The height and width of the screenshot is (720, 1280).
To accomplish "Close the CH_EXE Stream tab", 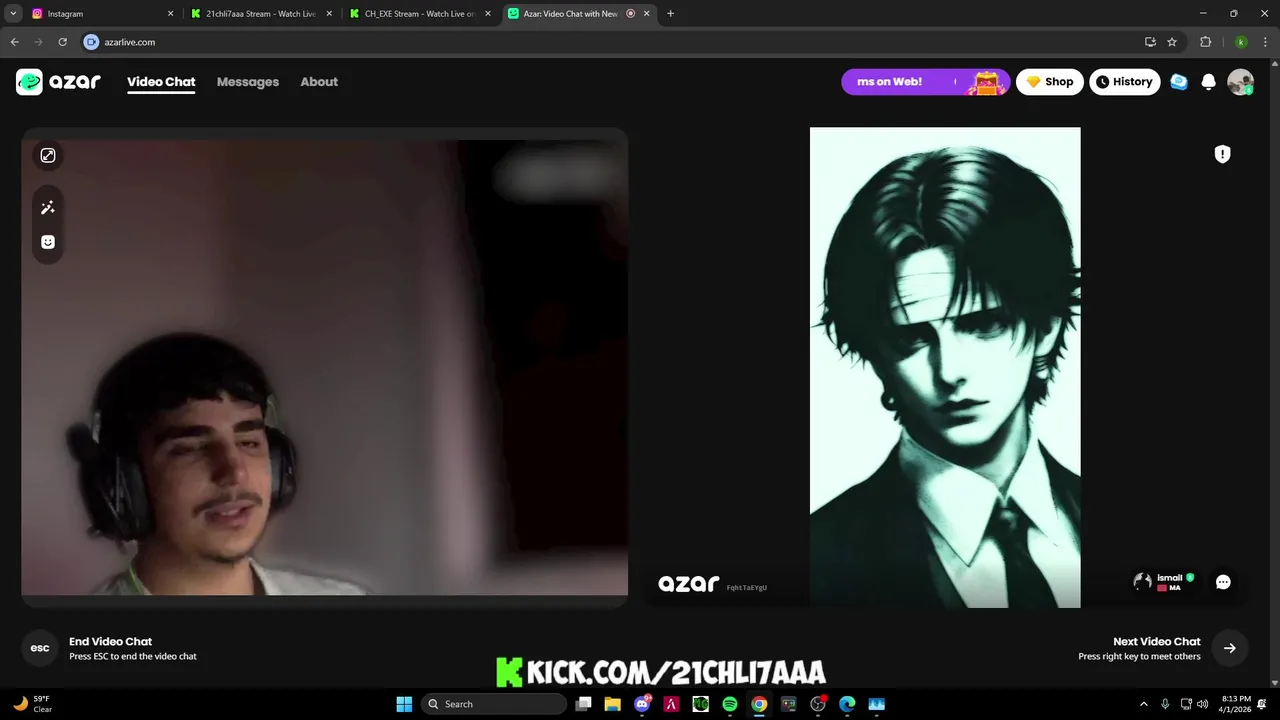I will (x=488, y=14).
